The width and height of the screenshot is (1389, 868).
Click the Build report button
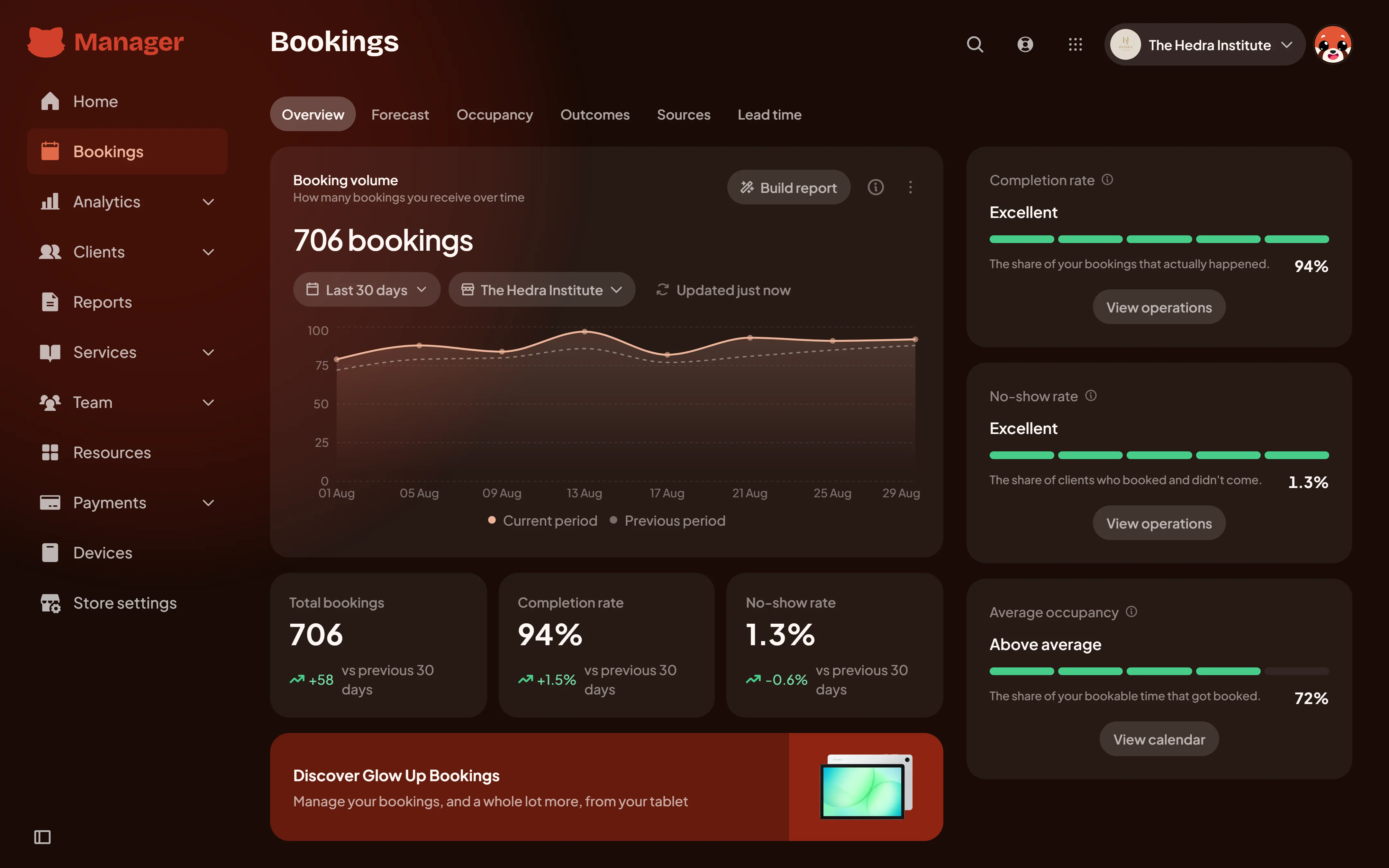788,187
